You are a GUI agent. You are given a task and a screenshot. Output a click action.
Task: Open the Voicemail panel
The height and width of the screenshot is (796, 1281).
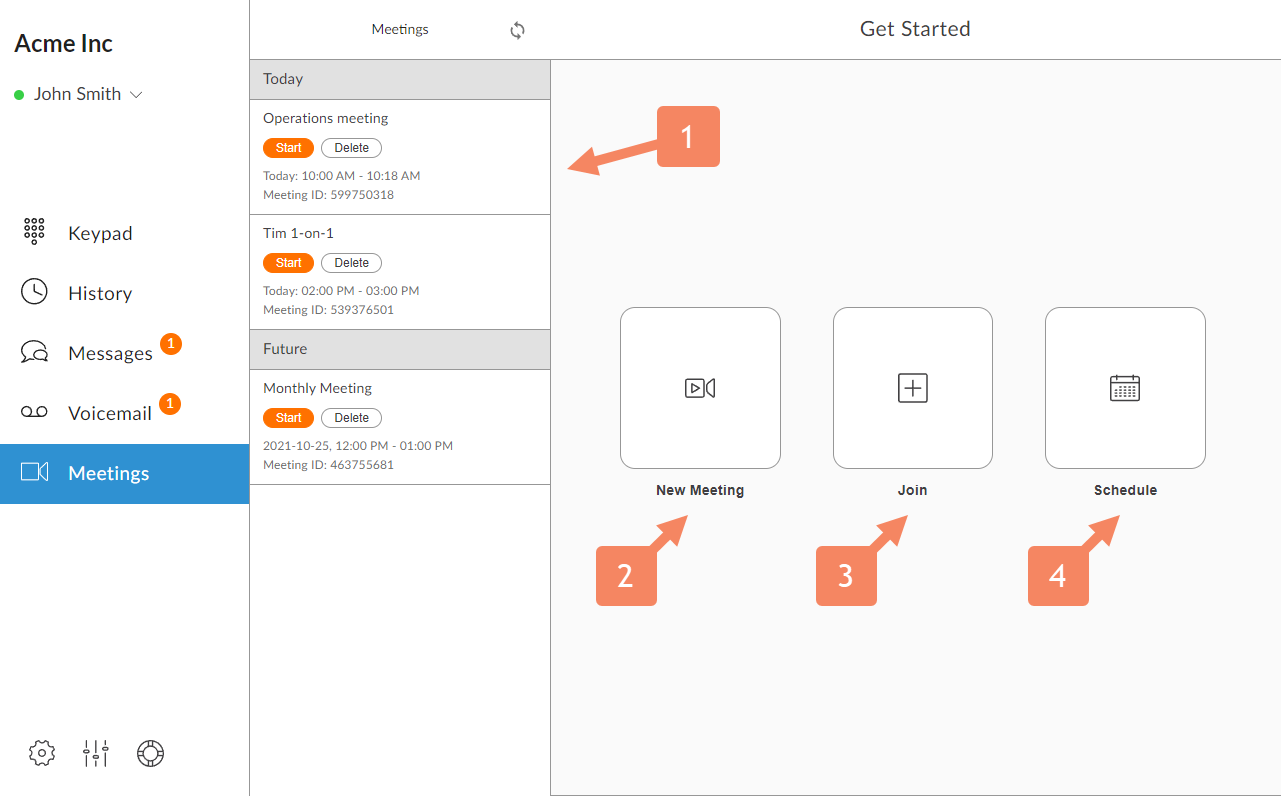(x=108, y=412)
